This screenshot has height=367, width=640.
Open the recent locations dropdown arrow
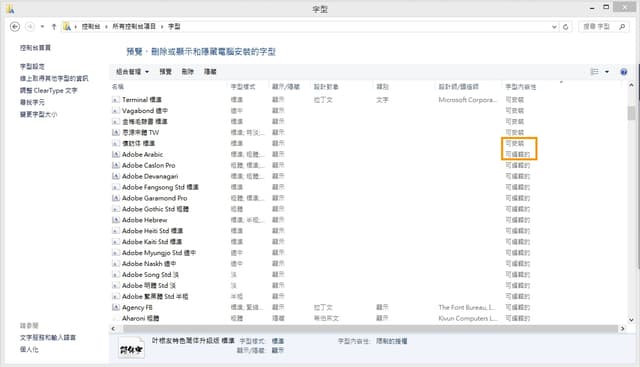42,27
